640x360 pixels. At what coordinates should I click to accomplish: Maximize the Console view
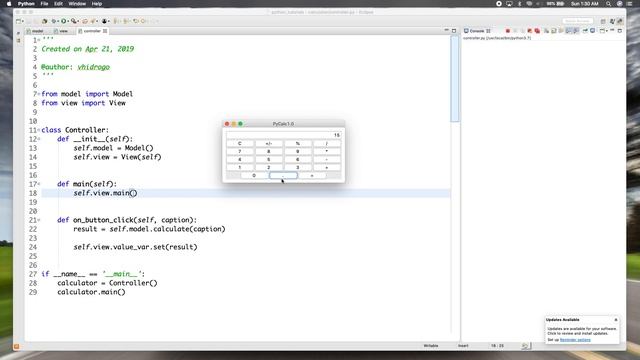click(620, 31)
